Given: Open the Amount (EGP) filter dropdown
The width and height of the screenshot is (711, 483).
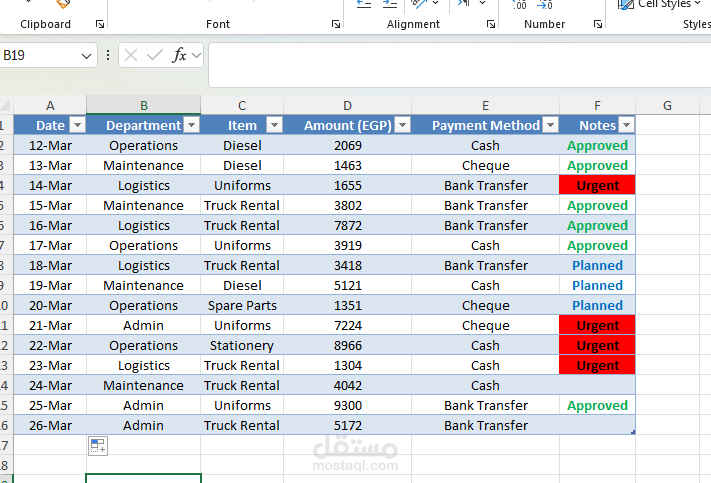Looking at the screenshot, I should click(402, 125).
